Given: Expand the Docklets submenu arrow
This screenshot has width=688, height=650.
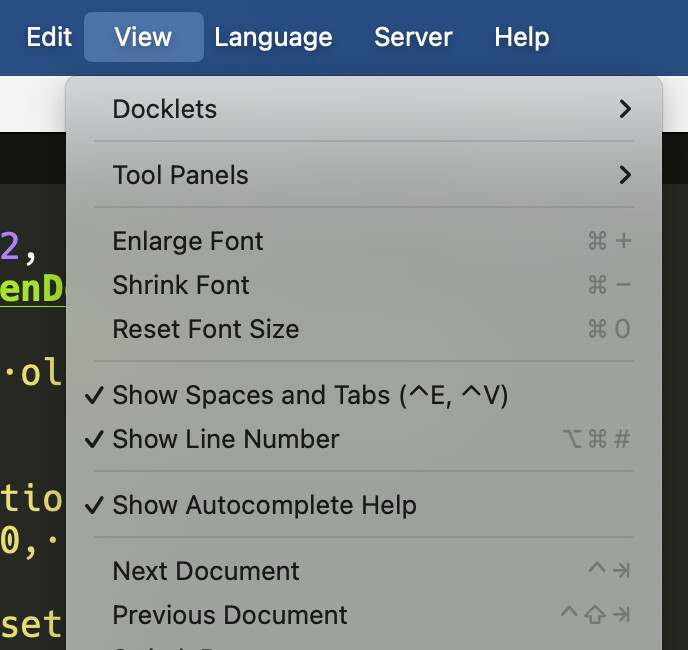Looking at the screenshot, I should [625, 109].
